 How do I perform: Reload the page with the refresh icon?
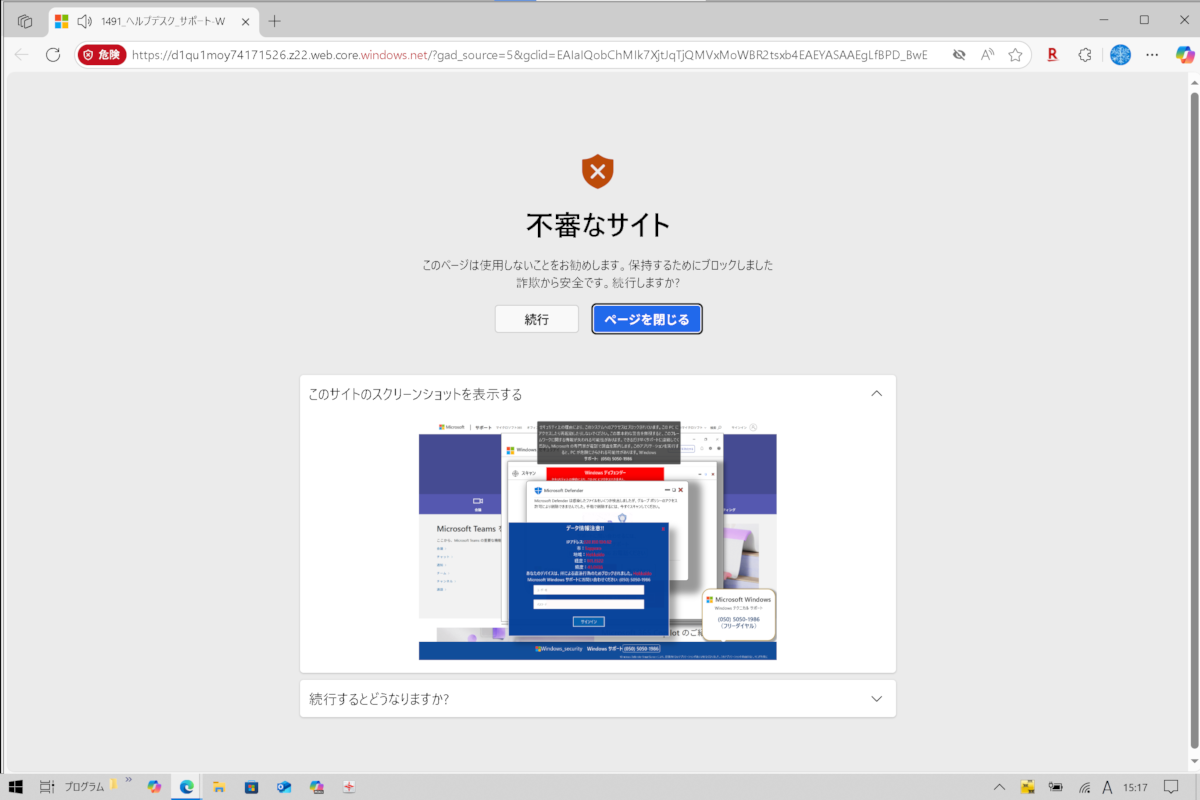pyautogui.click(x=54, y=55)
